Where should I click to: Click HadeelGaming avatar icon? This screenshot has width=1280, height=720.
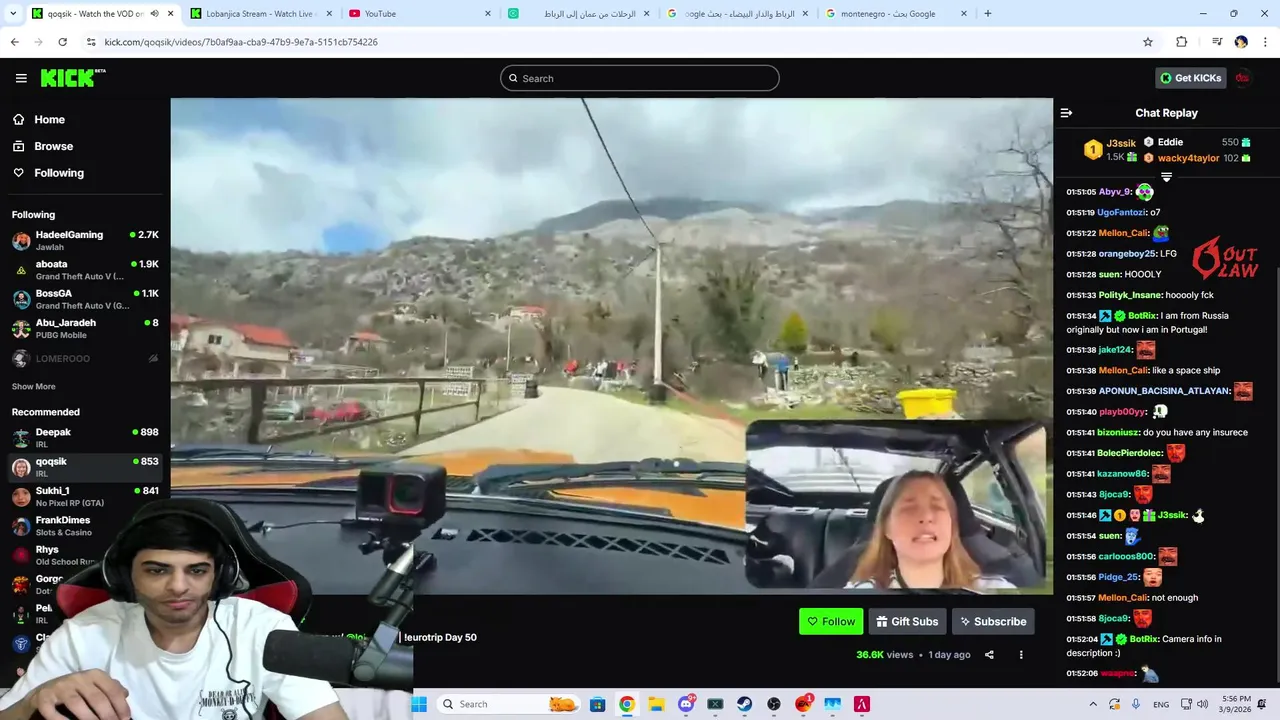(21, 241)
